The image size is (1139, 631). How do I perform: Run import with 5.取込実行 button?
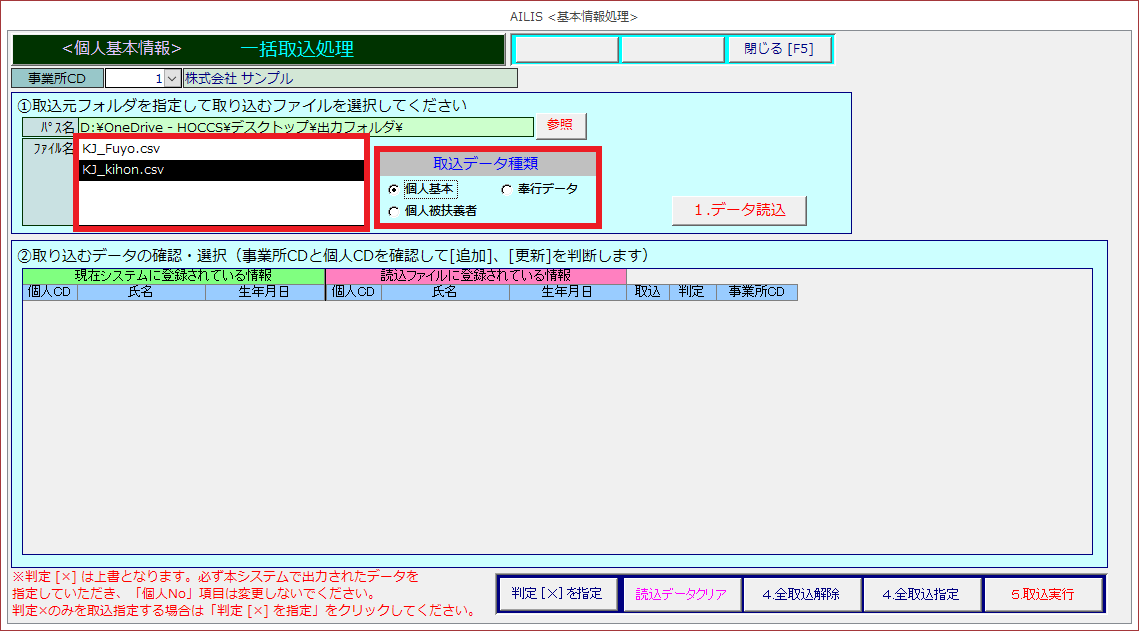pyautogui.click(x=1042, y=594)
